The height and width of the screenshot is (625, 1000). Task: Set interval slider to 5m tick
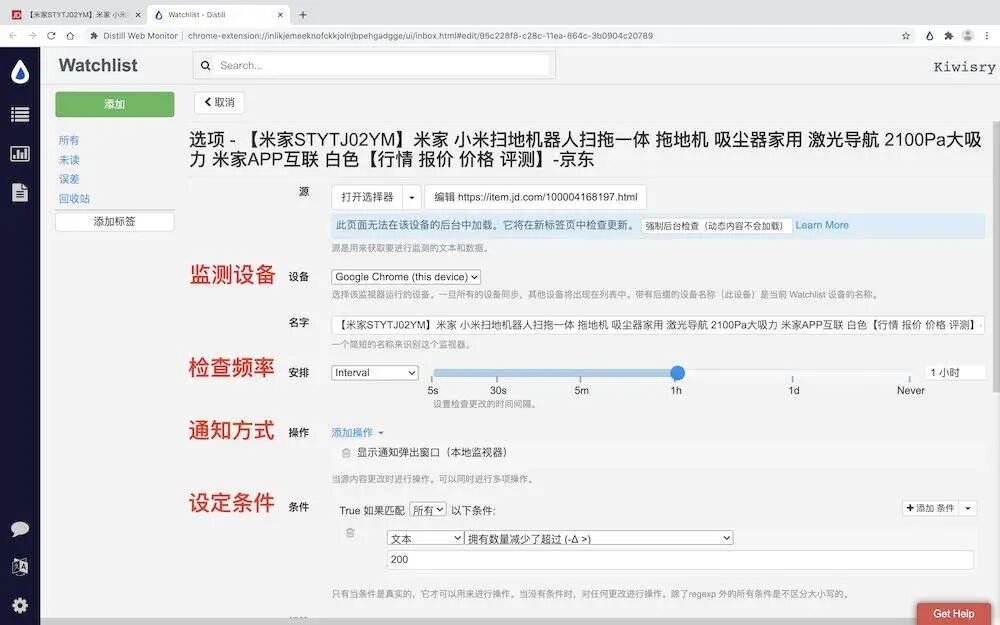[x=582, y=378]
